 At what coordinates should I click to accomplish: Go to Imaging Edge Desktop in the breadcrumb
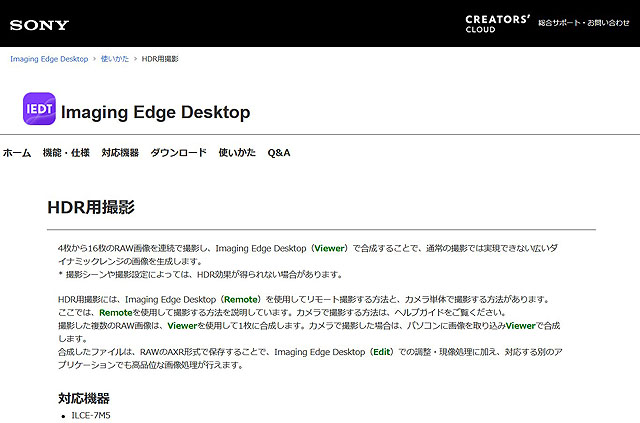coord(49,59)
